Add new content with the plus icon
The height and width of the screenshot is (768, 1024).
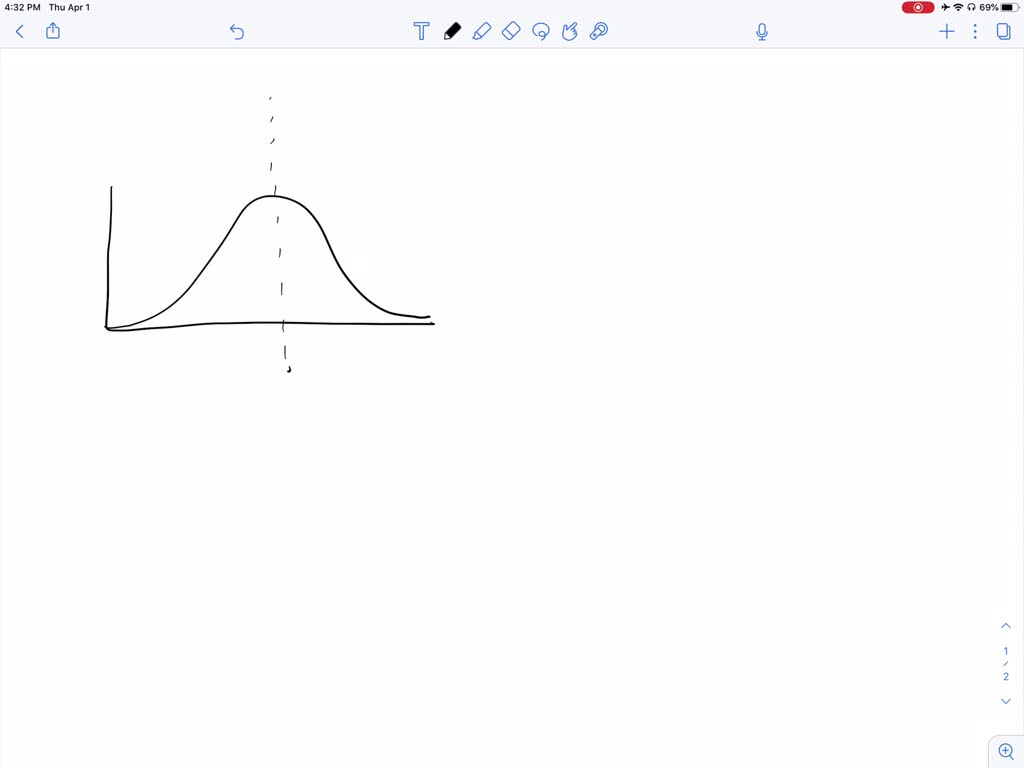946,31
